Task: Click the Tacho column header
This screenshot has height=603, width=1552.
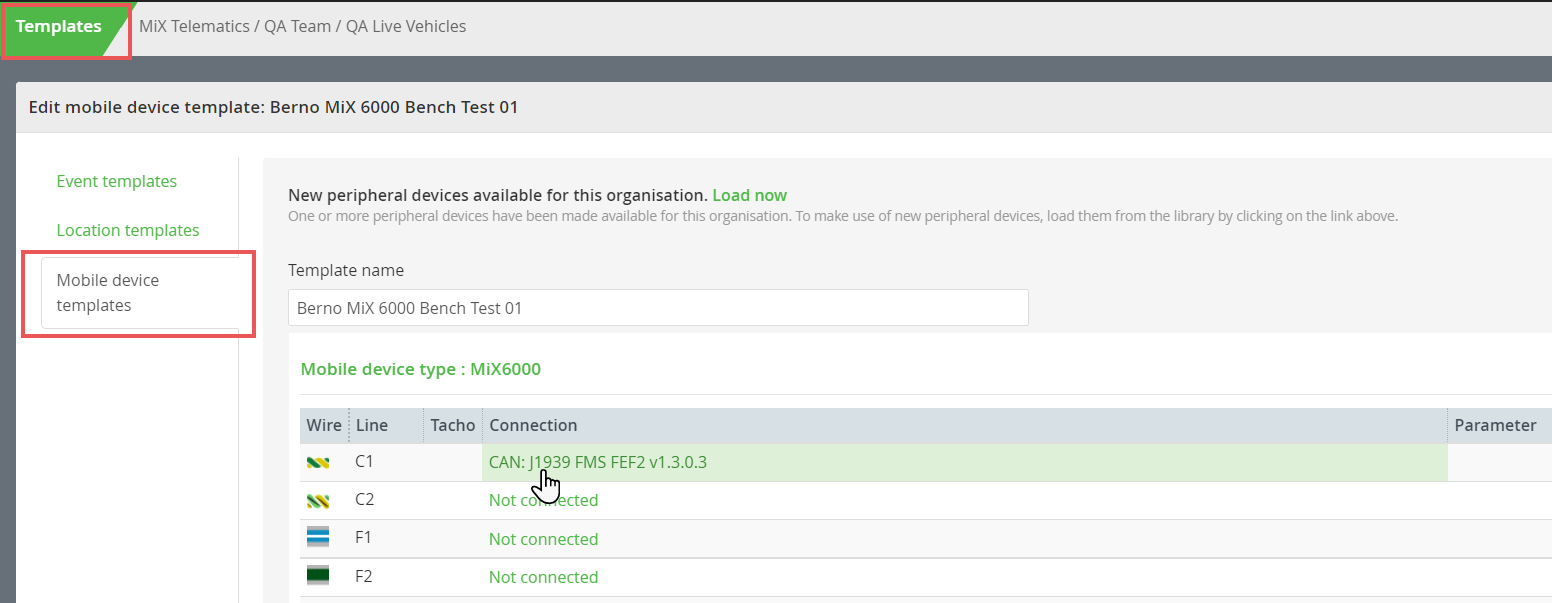Action: click(x=453, y=425)
